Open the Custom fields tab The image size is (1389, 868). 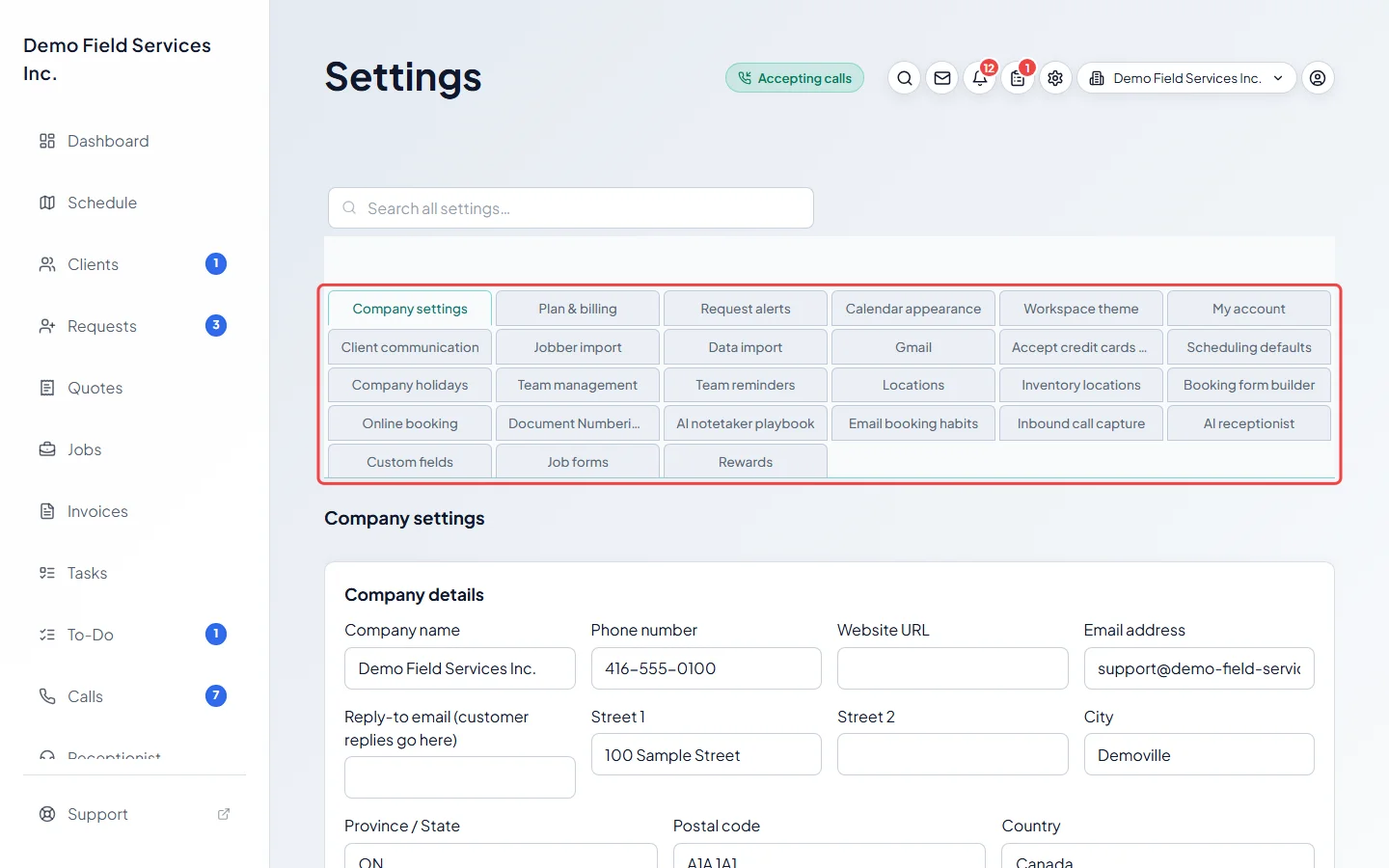pos(410,461)
